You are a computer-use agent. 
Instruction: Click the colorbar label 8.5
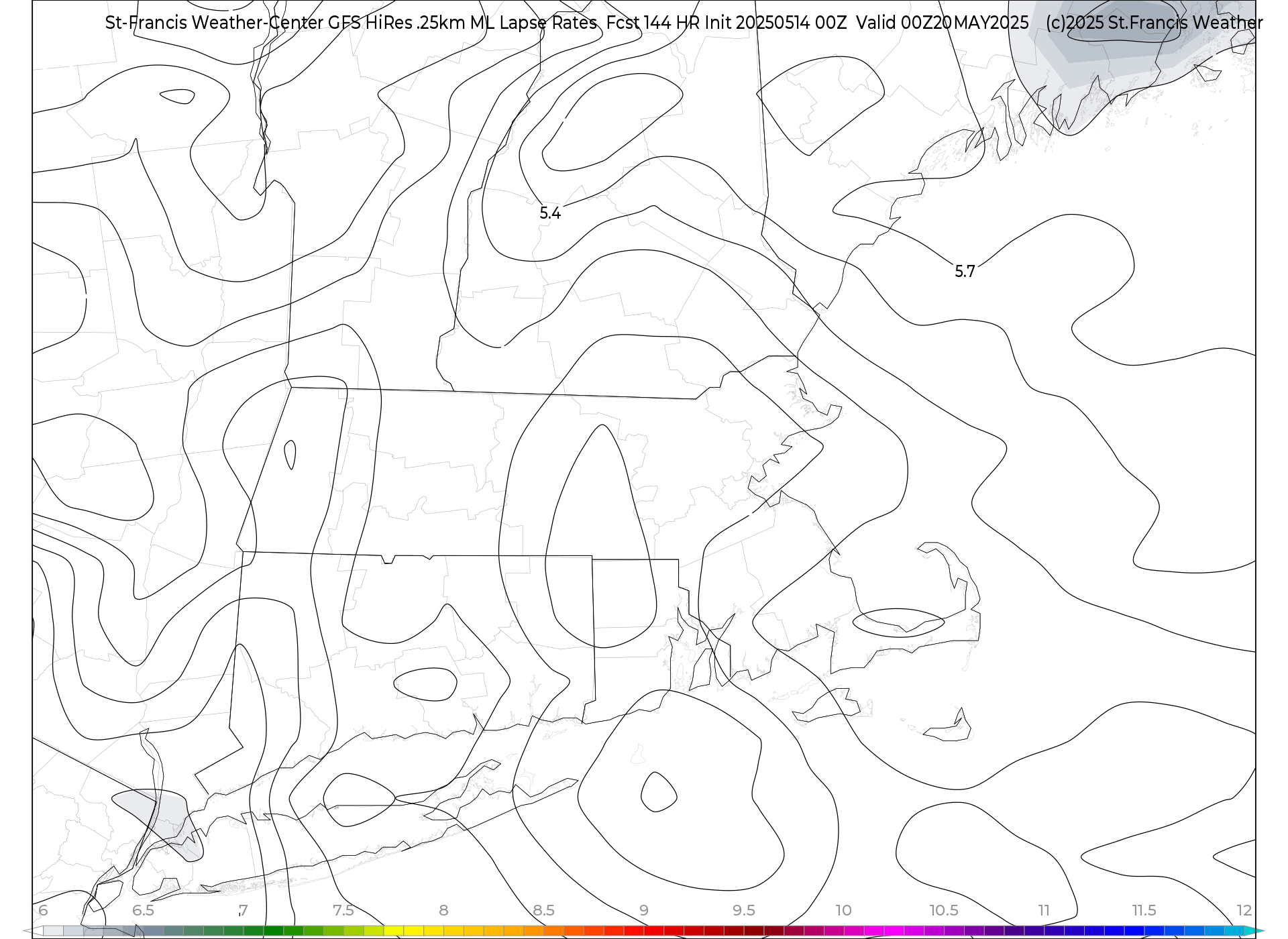pyautogui.click(x=543, y=910)
